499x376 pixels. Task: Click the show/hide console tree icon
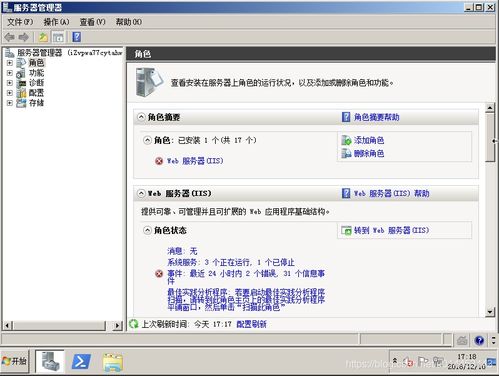click(x=58, y=37)
